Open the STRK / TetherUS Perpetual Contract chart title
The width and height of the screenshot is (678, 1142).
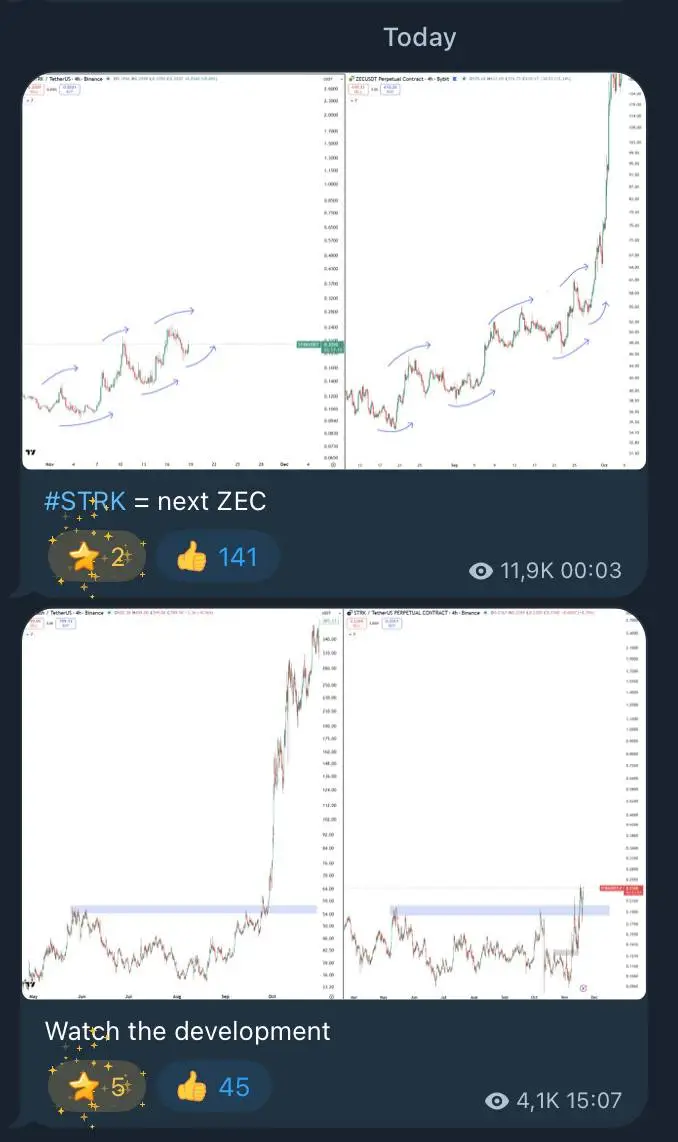point(400,612)
